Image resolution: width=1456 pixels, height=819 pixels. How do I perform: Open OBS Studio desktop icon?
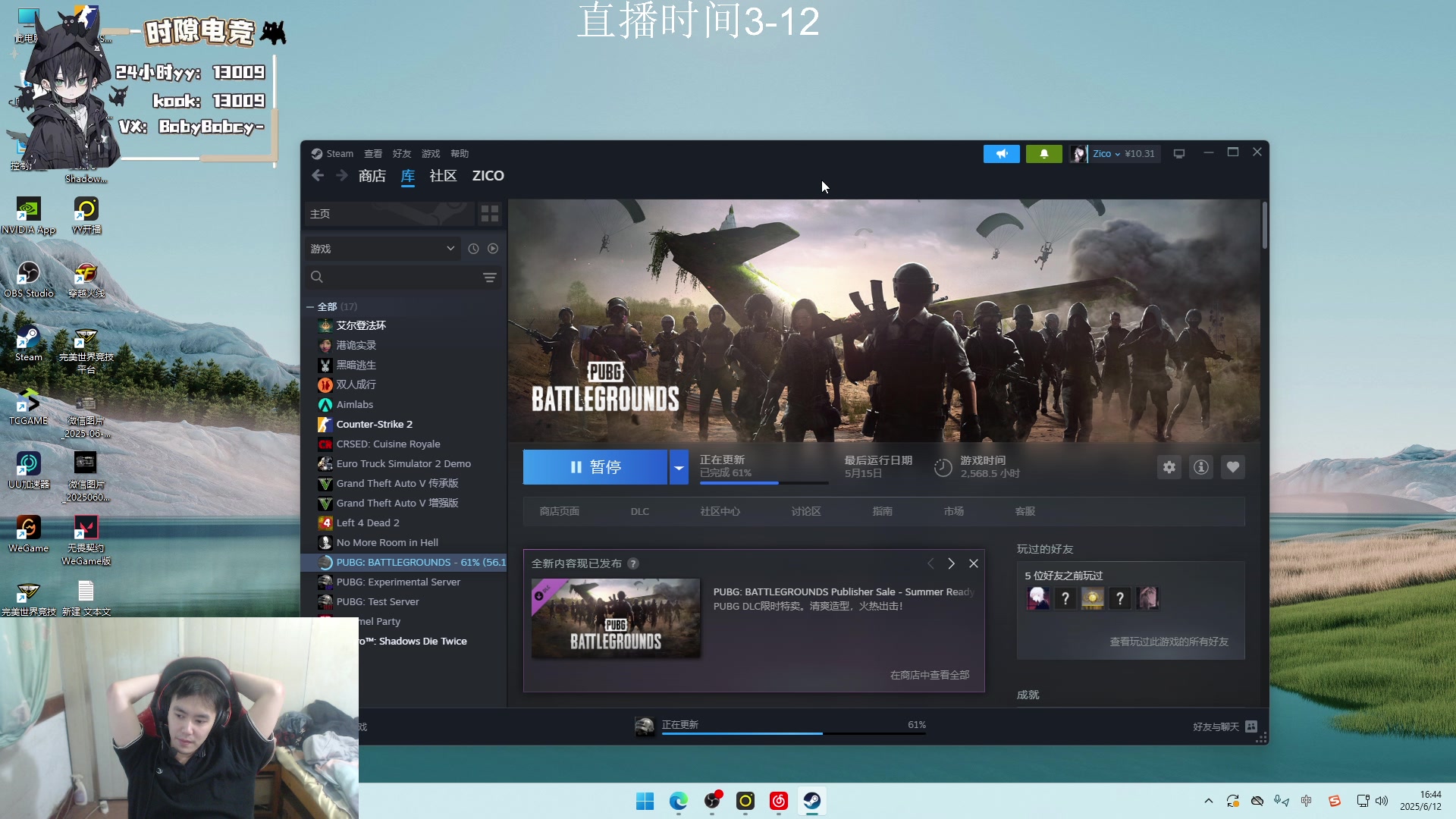point(29,279)
